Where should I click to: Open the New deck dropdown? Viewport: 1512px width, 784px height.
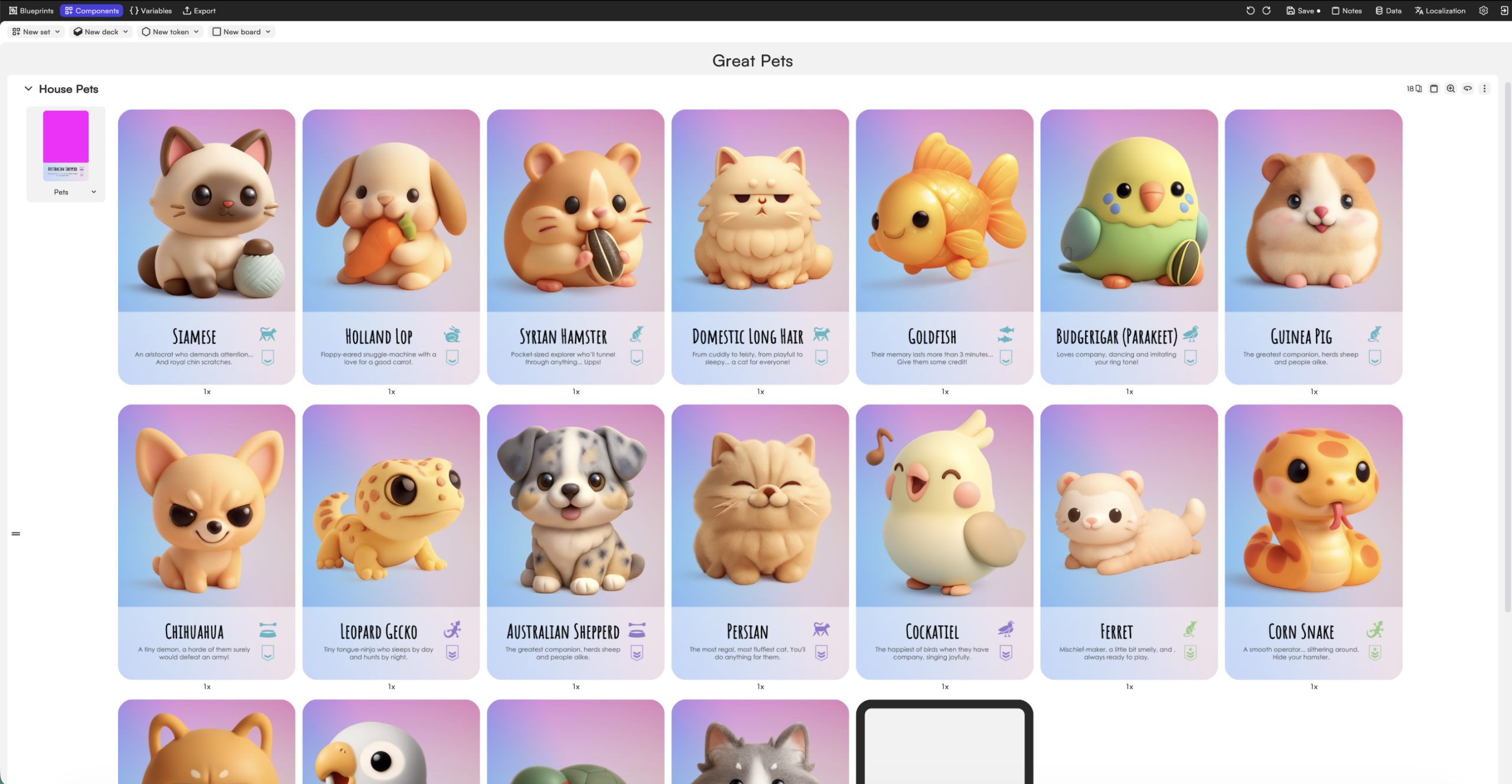[x=100, y=32]
